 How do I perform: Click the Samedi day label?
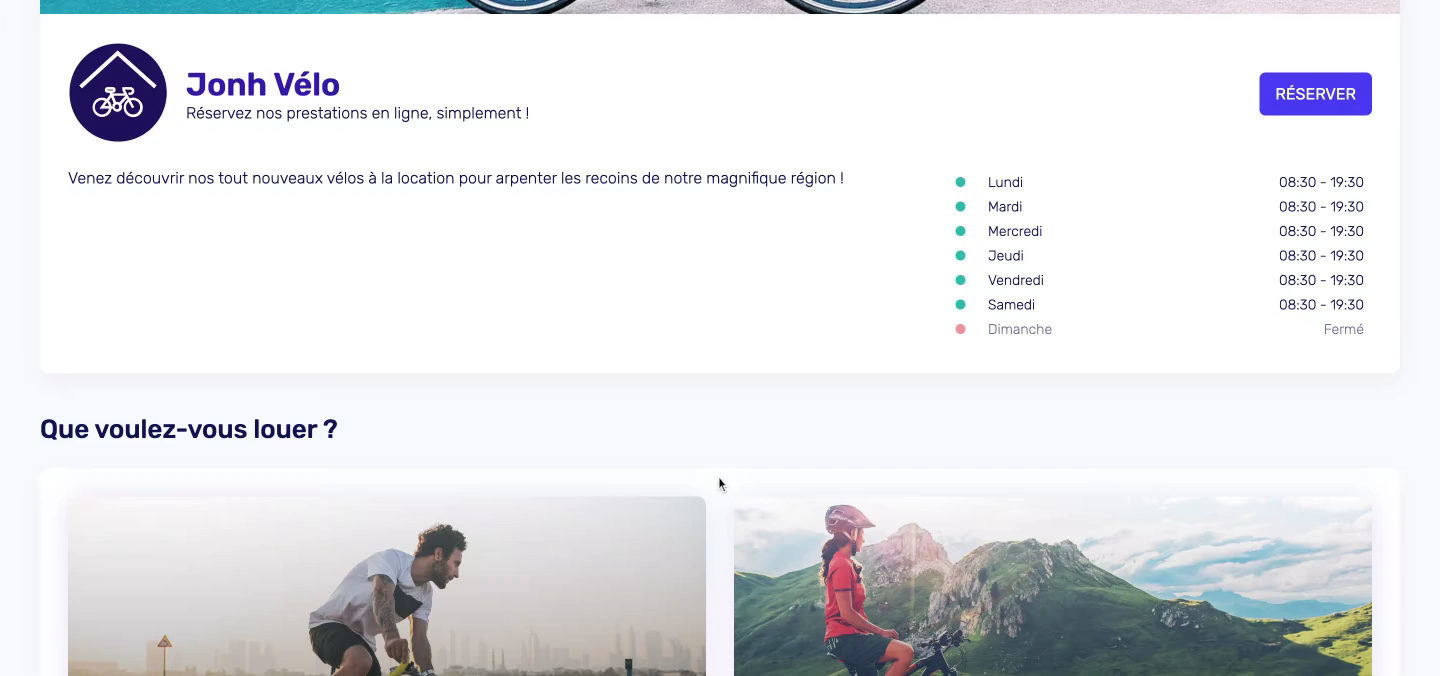pyautogui.click(x=1011, y=305)
